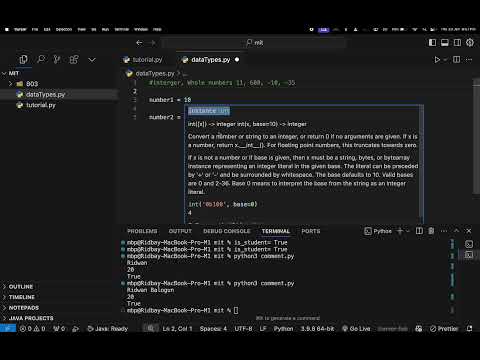This screenshot has width=480, height=360.
Task: Open remote window indicator in status bar
Action: point(8,329)
